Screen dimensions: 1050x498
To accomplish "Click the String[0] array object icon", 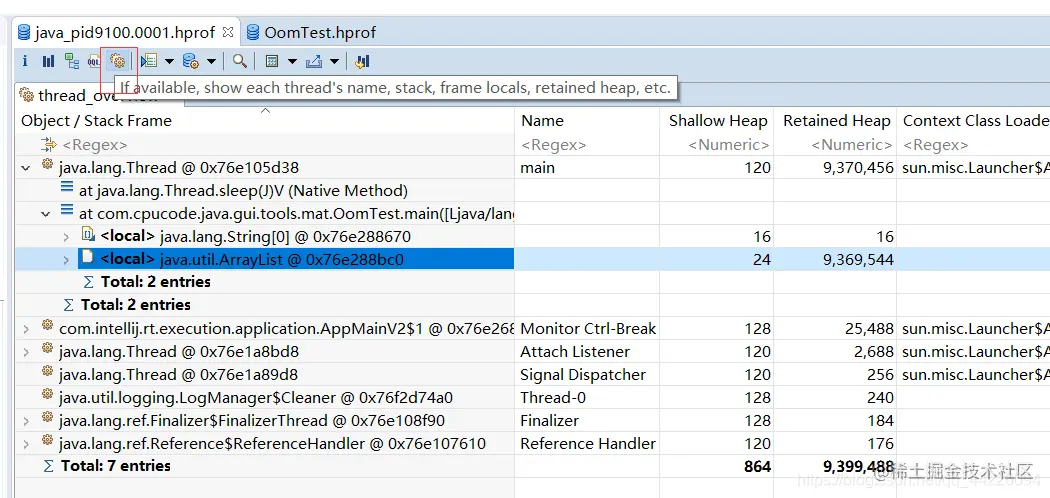I will 87,235.
